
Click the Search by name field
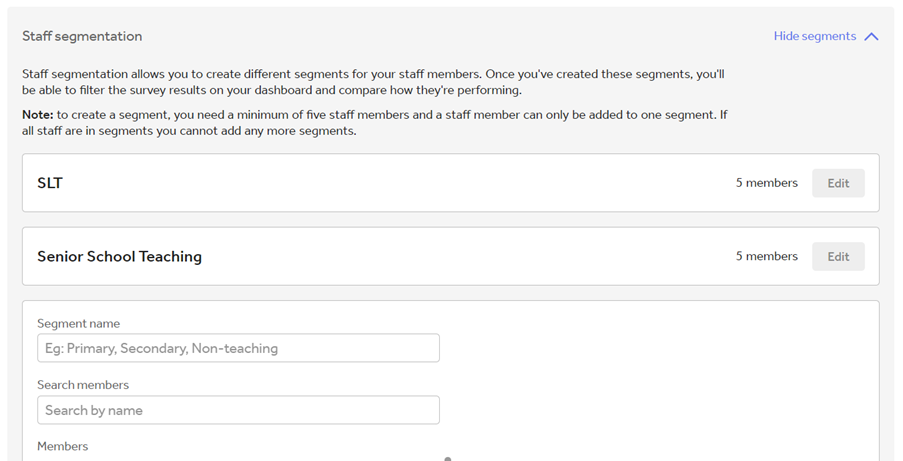point(238,410)
